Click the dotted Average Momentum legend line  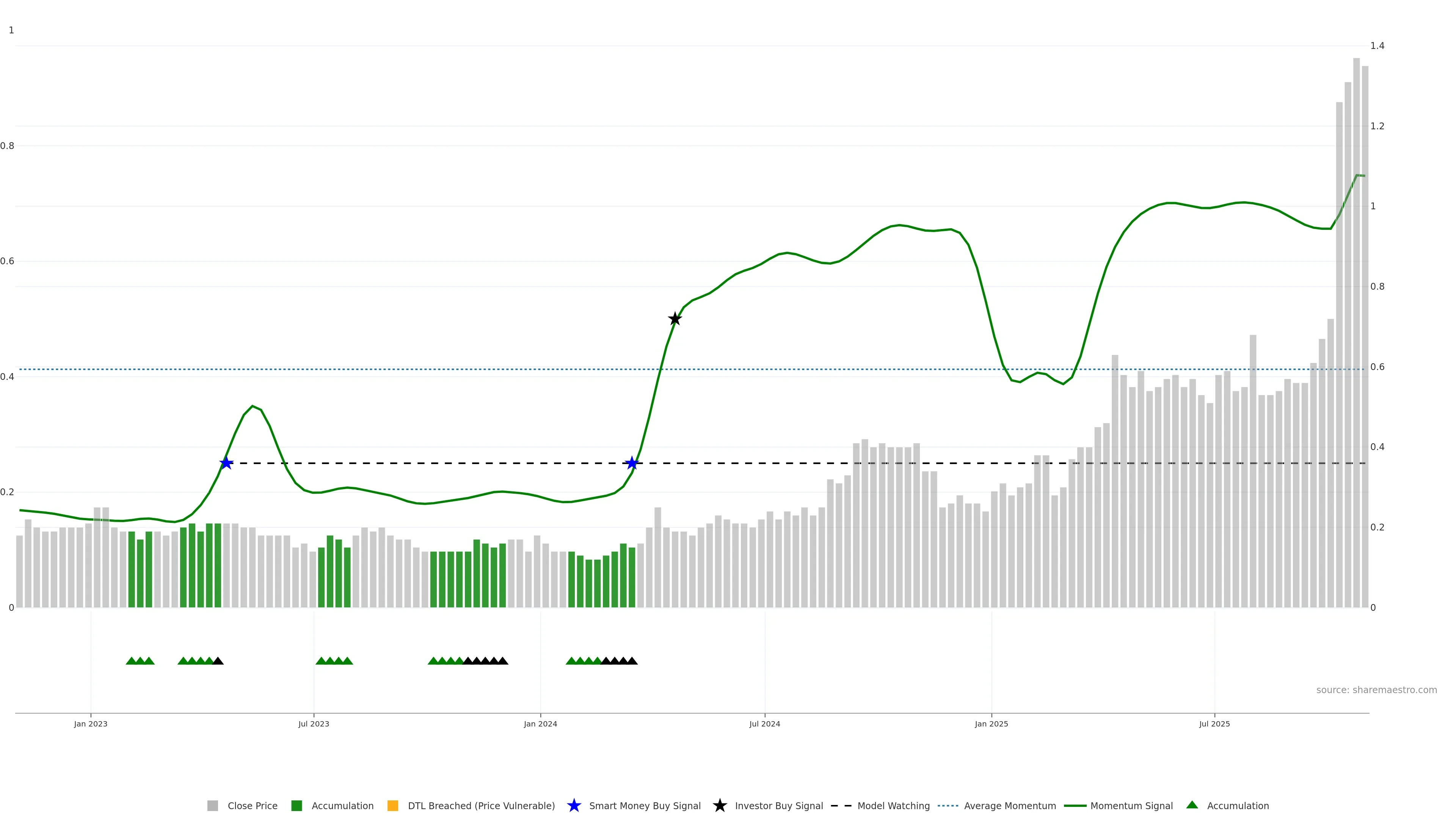948,805
